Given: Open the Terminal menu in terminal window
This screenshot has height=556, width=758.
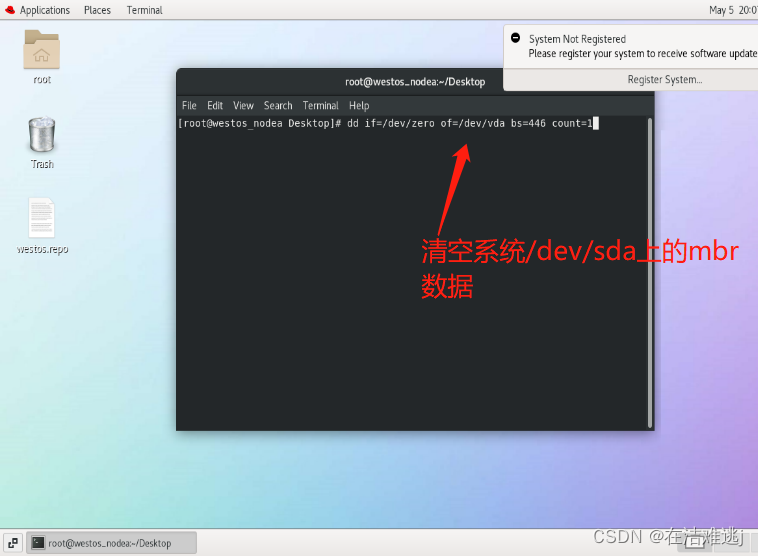Looking at the screenshot, I should click(321, 105).
